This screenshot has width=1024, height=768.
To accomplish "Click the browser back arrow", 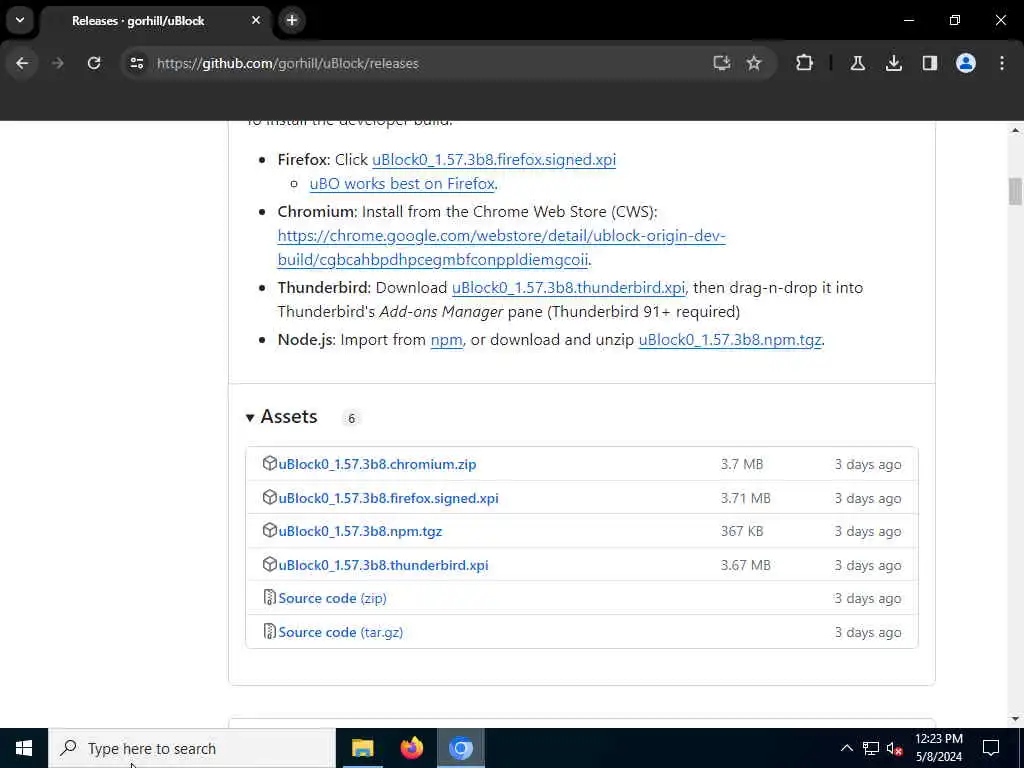I will (22, 63).
